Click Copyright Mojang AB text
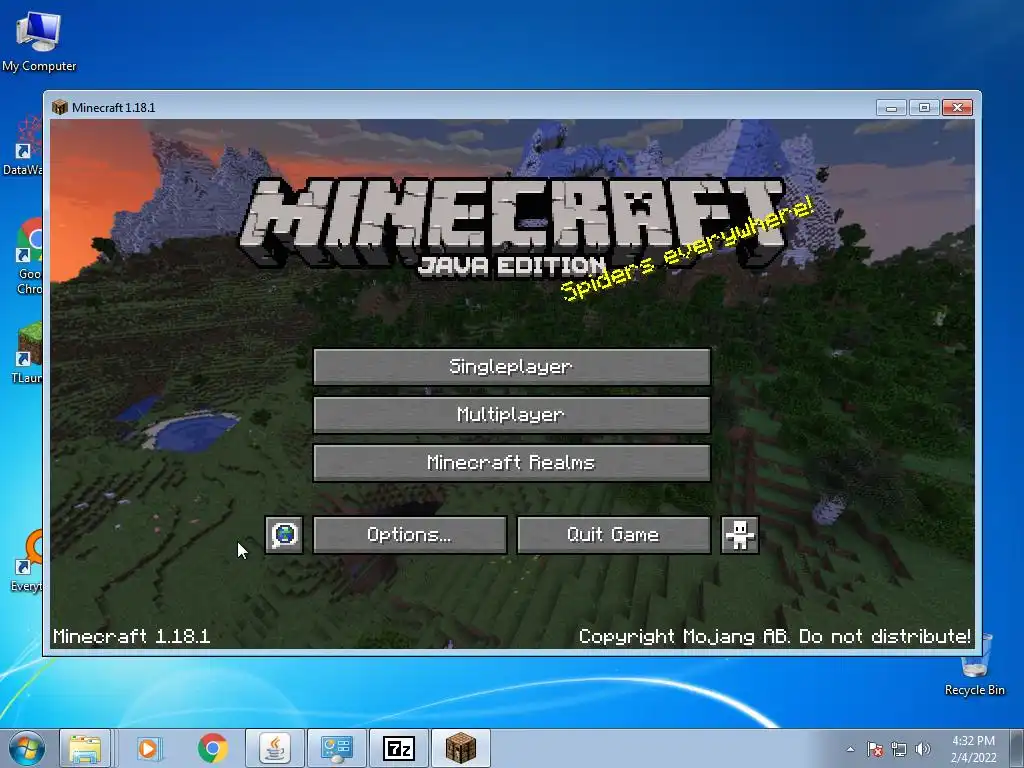Viewport: 1024px width, 768px height. click(x=775, y=636)
